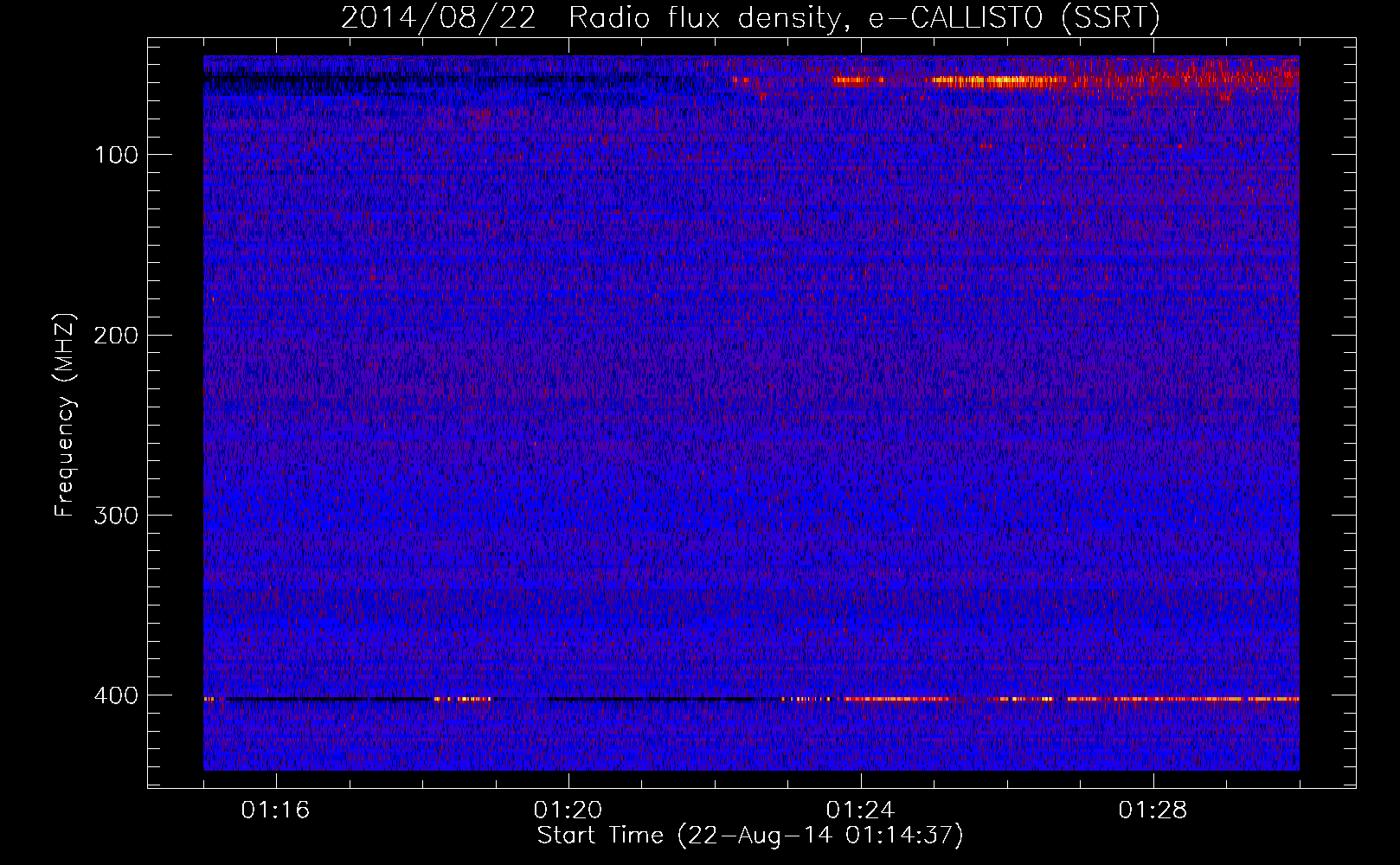Click the plot title "2014/08/22 Radio flux density, e-CALLISTO (SSRT)"
This screenshot has width=1400, height=865.
750,17
